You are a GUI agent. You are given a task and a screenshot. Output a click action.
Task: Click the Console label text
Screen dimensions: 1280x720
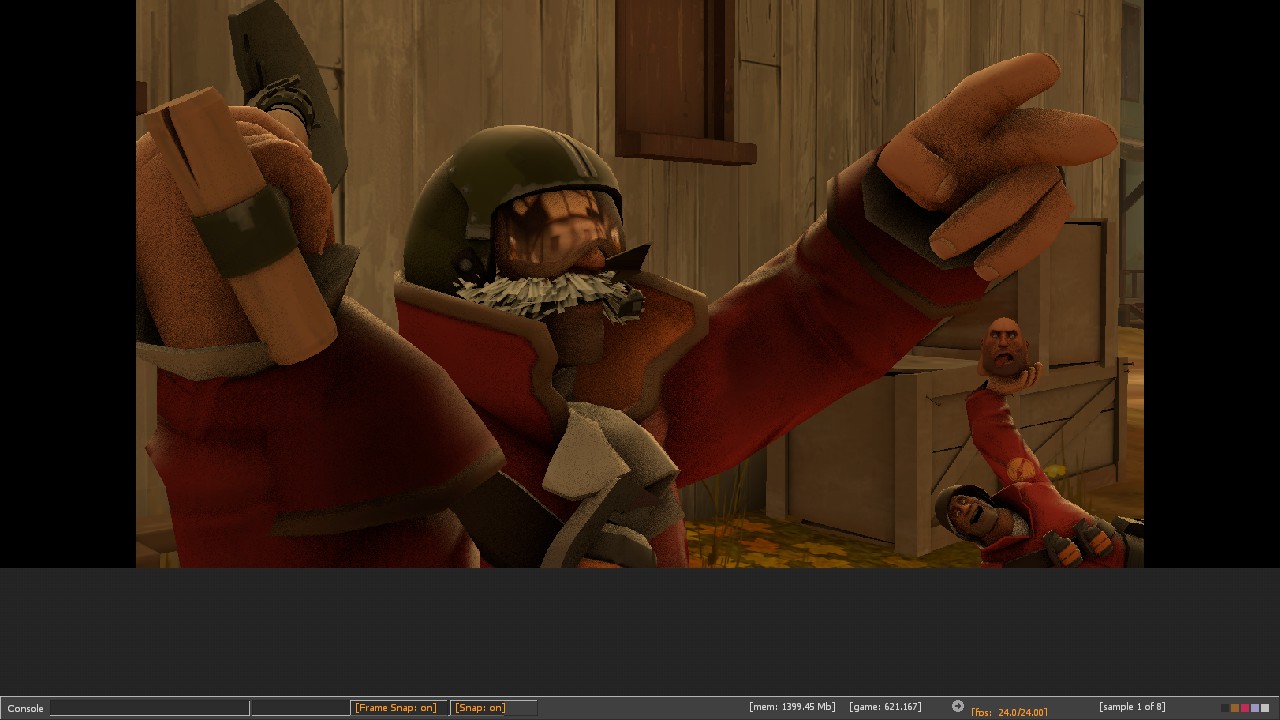tap(25, 708)
